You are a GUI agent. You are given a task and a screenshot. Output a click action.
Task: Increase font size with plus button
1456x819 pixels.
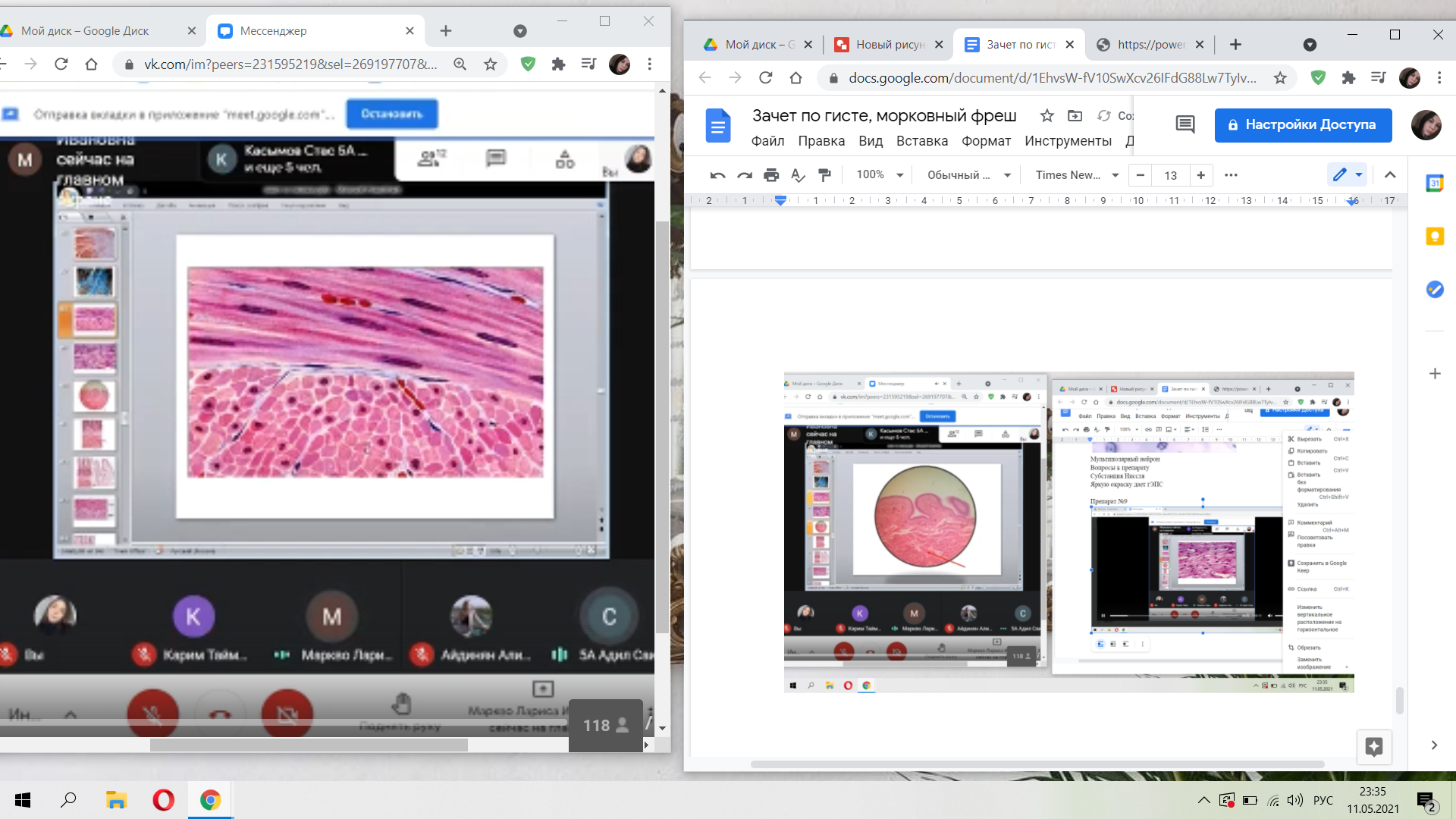point(1201,175)
